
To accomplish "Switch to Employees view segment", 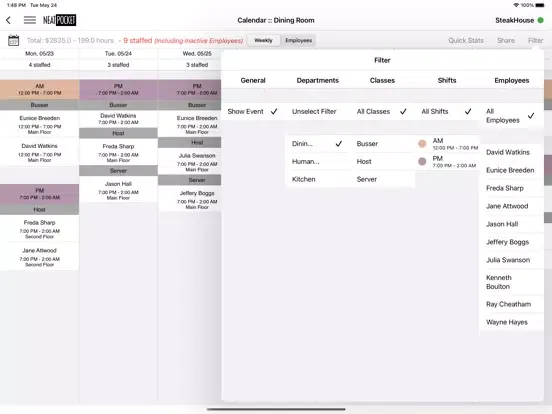I will pos(299,40).
